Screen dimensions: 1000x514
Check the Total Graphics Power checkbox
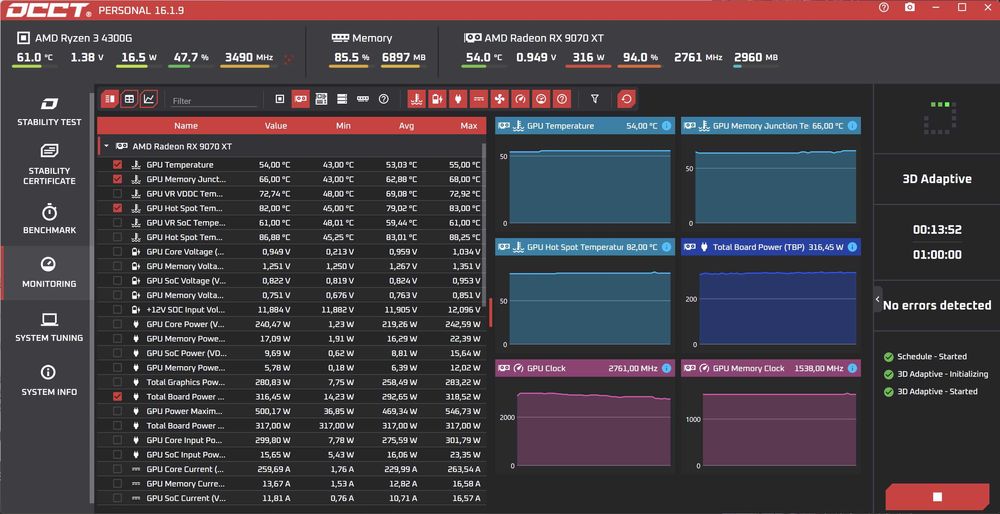coord(117,382)
